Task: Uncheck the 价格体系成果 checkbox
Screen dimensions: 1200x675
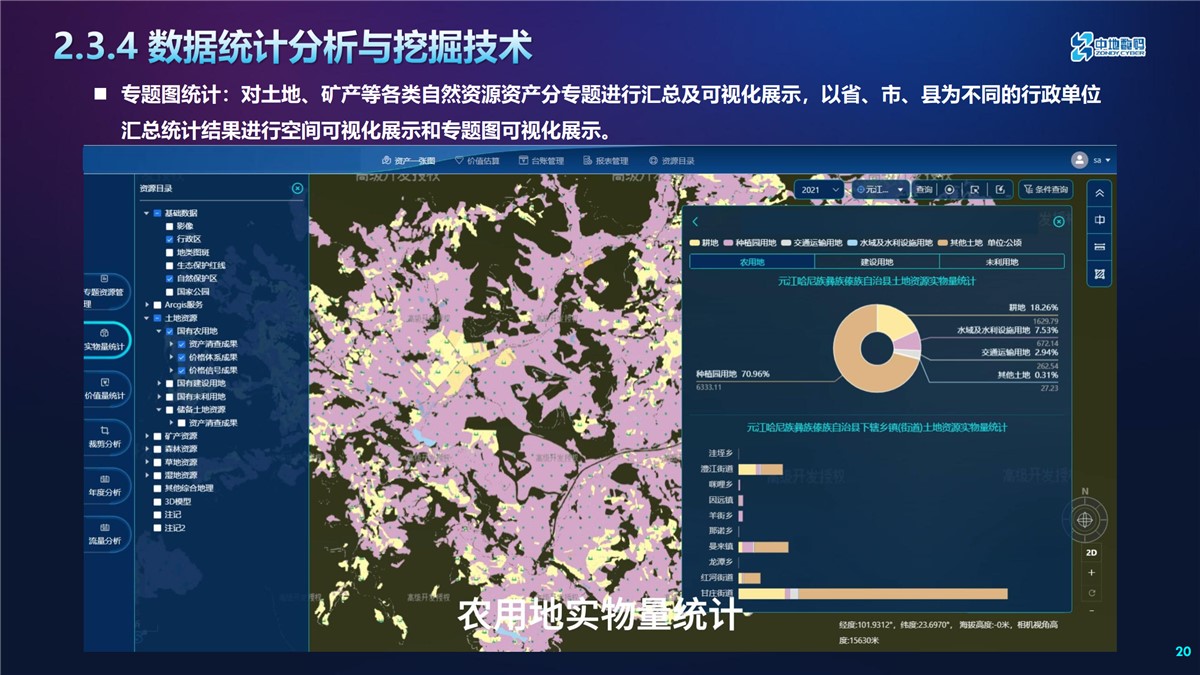Action: [181, 357]
